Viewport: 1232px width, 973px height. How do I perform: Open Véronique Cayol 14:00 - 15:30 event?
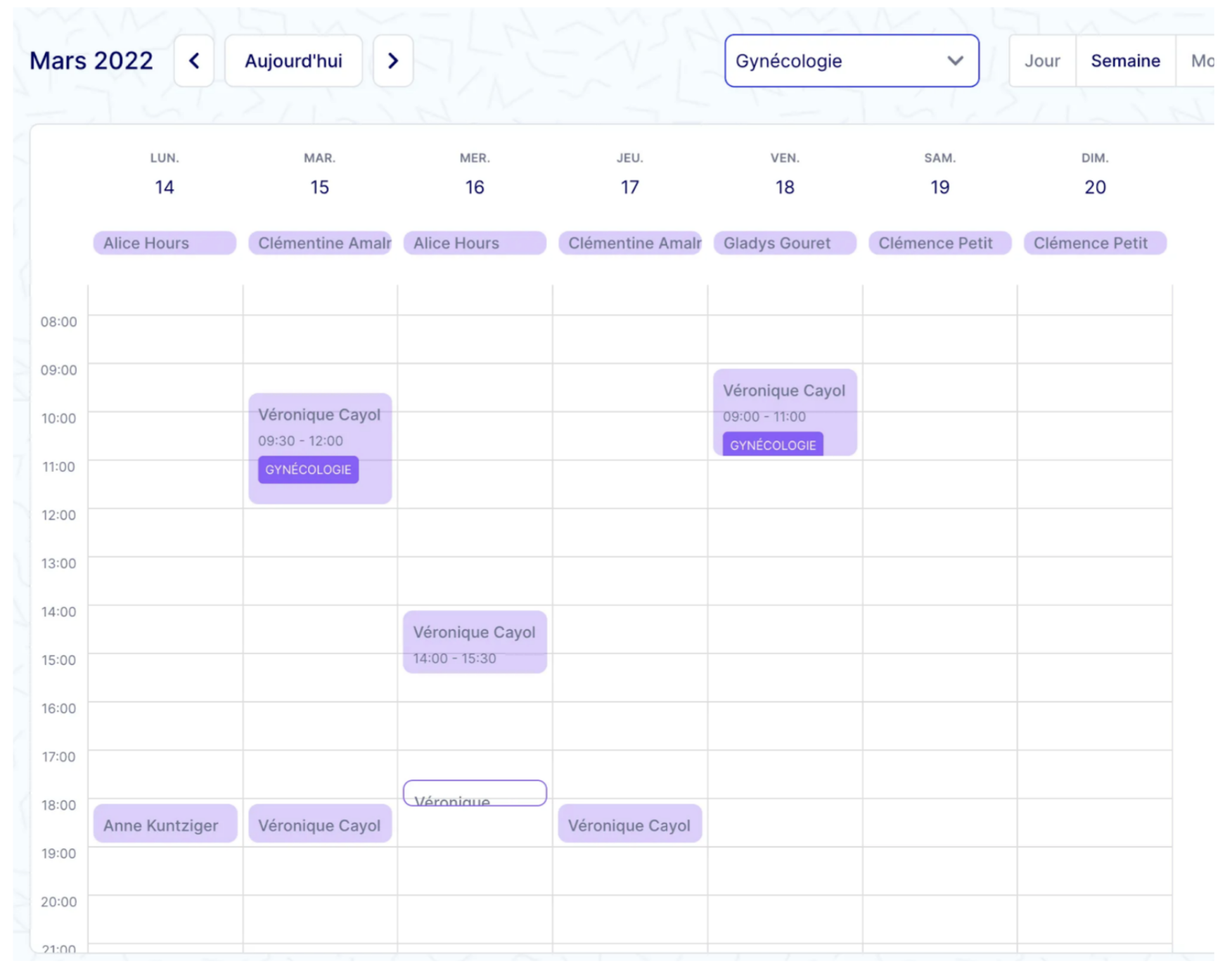pyautogui.click(x=475, y=642)
